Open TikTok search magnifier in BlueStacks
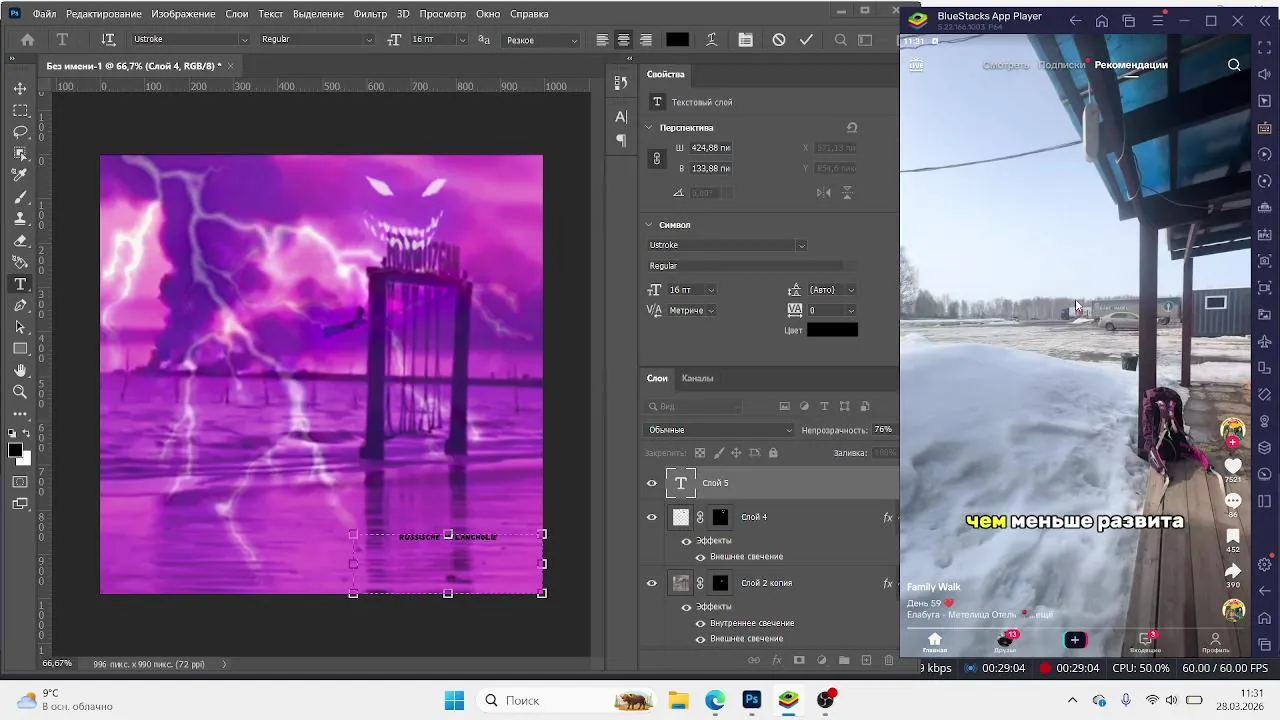This screenshot has height=720, width=1280. [1234, 65]
